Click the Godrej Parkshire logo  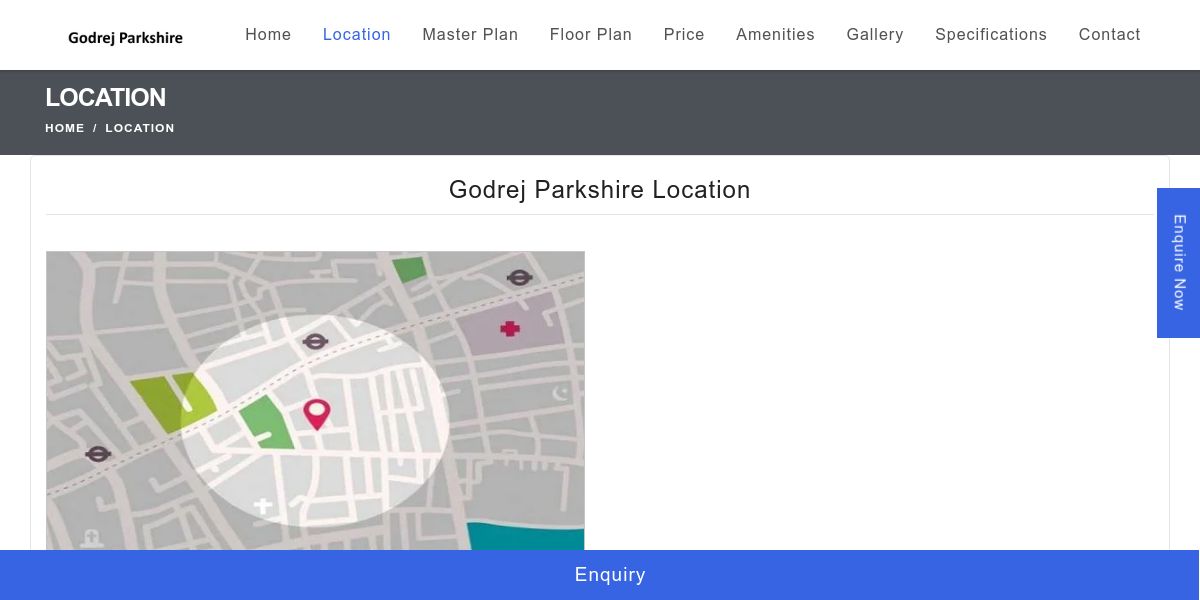125,38
